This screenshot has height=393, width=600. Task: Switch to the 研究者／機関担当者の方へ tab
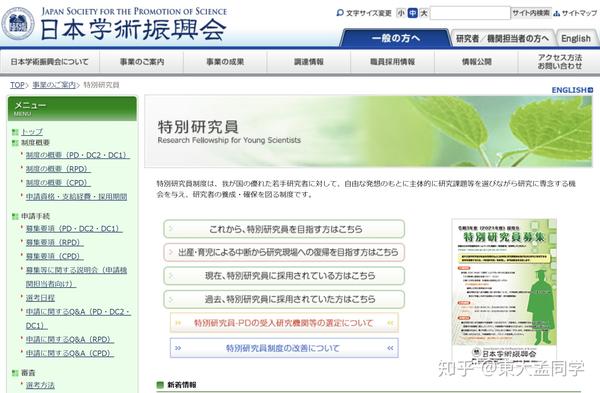tap(502, 38)
